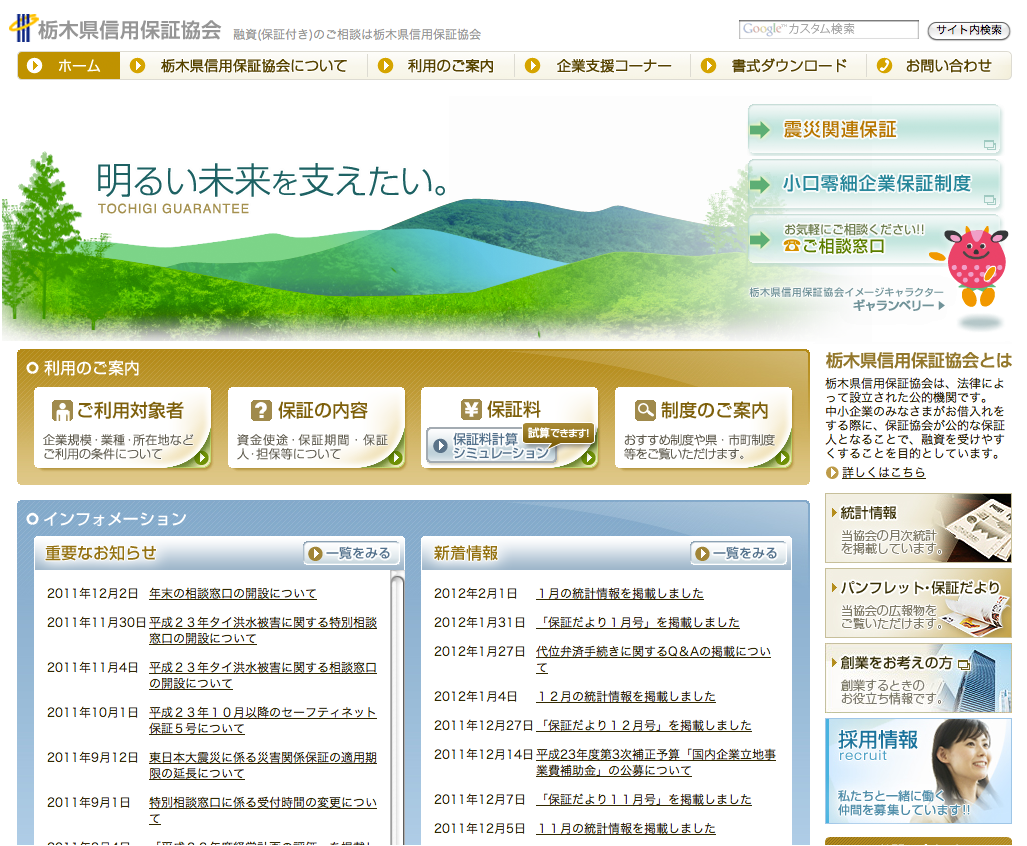This screenshot has height=846, width=1027.
Task: Click the 重要なお知らせ list scrollbar
Action: 397,700
